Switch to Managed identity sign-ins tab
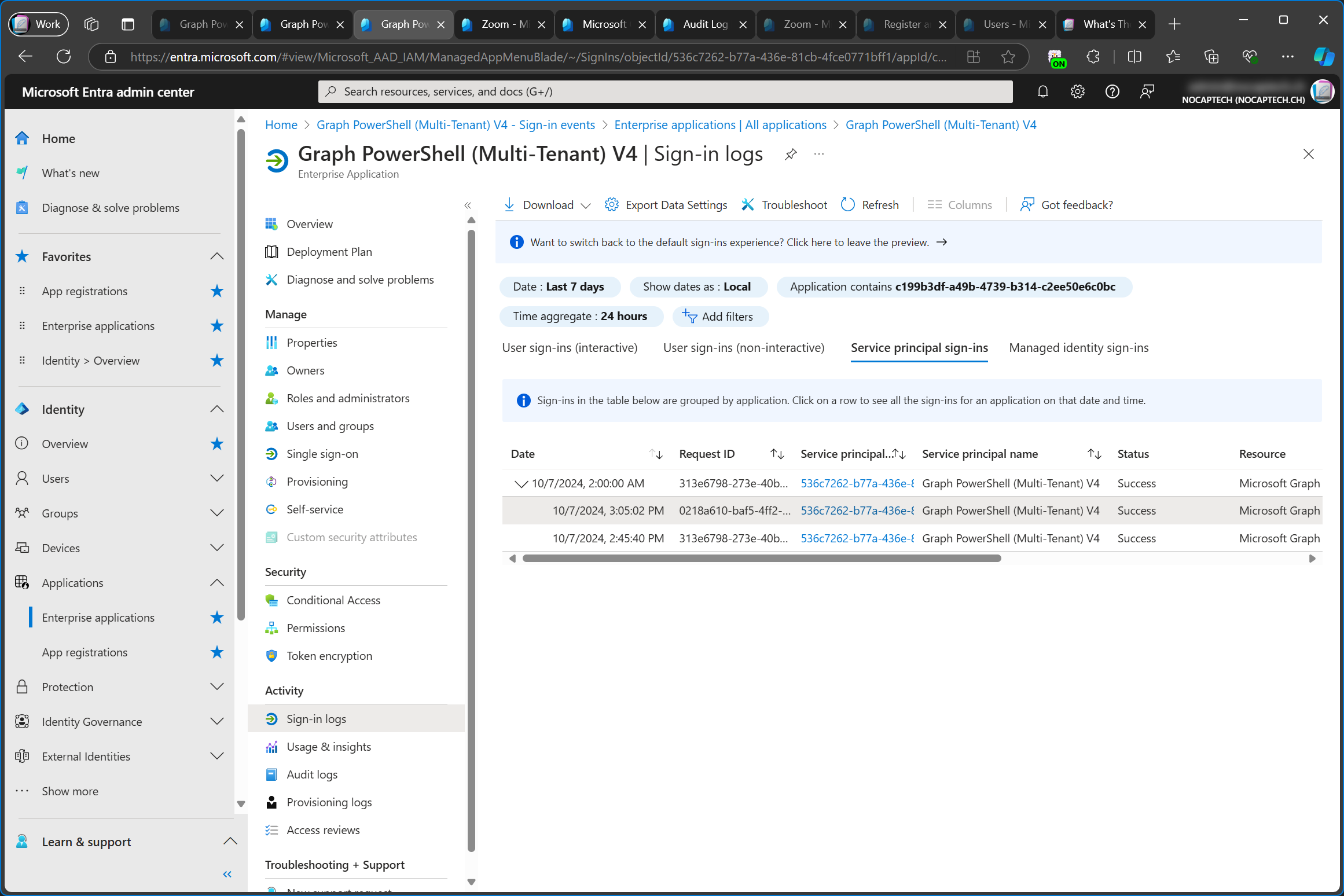The width and height of the screenshot is (1344, 896). pyautogui.click(x=1079, y=348)
